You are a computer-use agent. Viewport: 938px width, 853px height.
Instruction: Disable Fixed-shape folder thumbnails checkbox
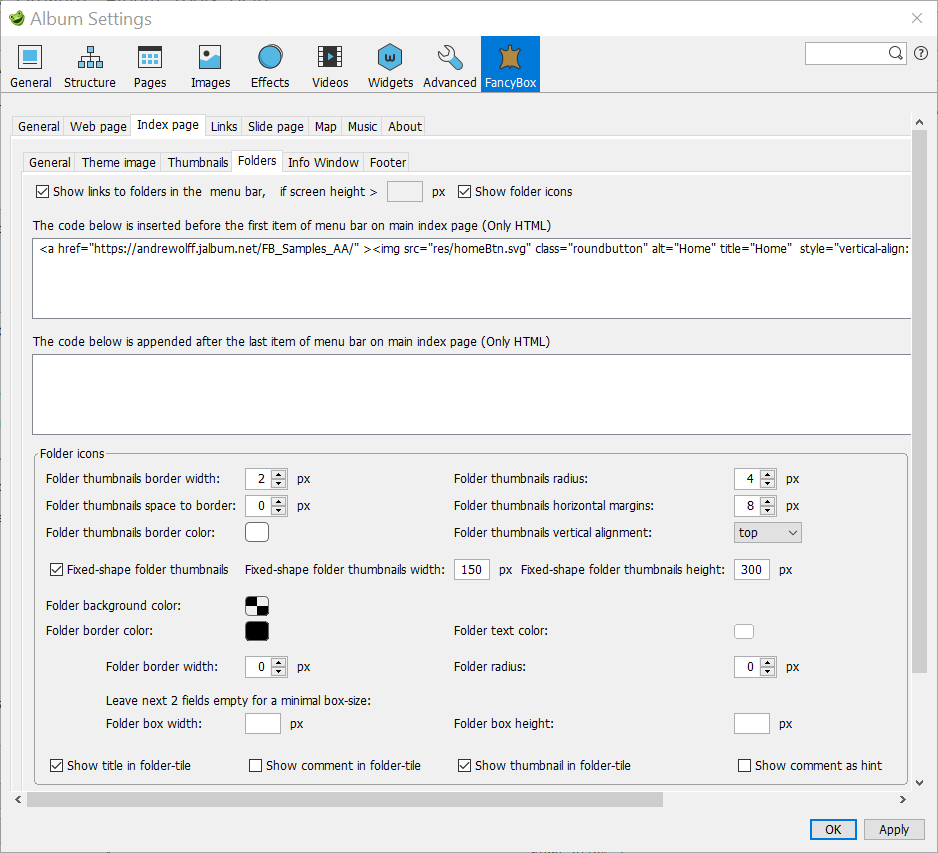point(57,570)
